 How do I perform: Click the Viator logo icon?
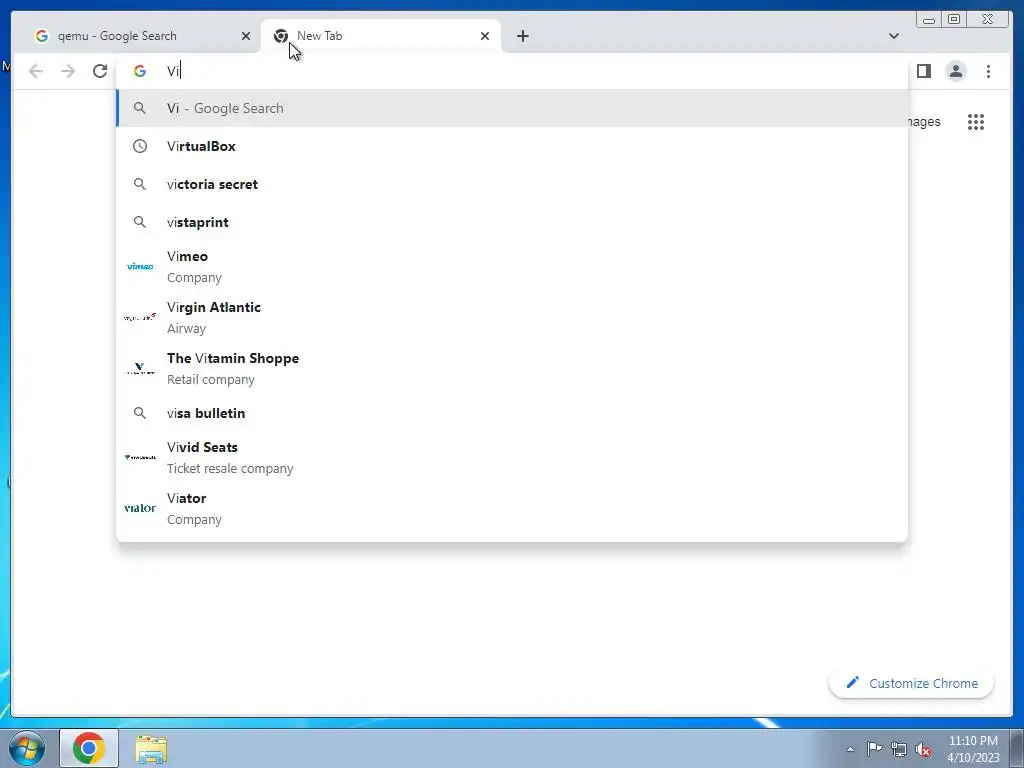140,508
